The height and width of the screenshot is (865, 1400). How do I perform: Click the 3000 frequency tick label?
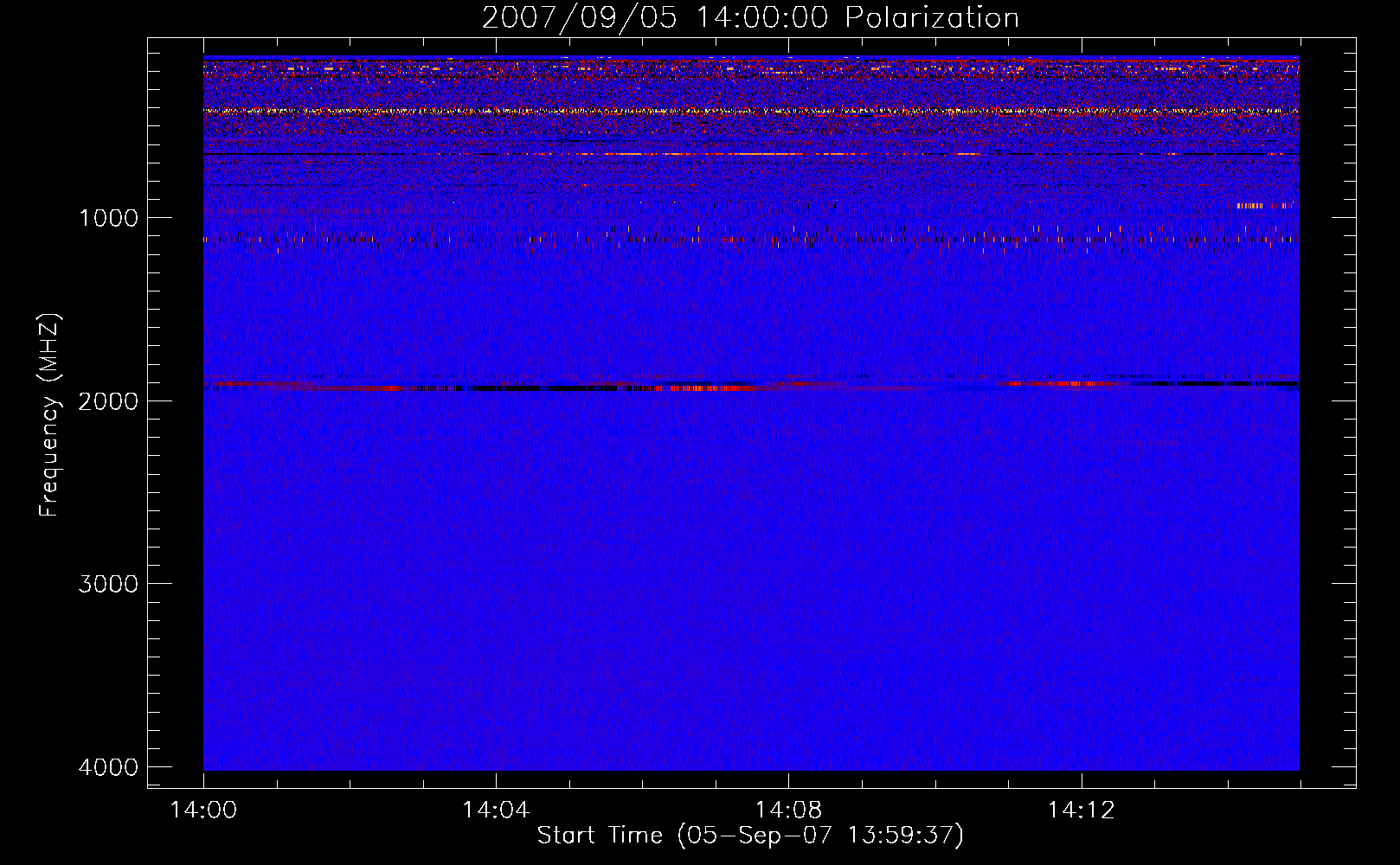[x=109, y=584]
